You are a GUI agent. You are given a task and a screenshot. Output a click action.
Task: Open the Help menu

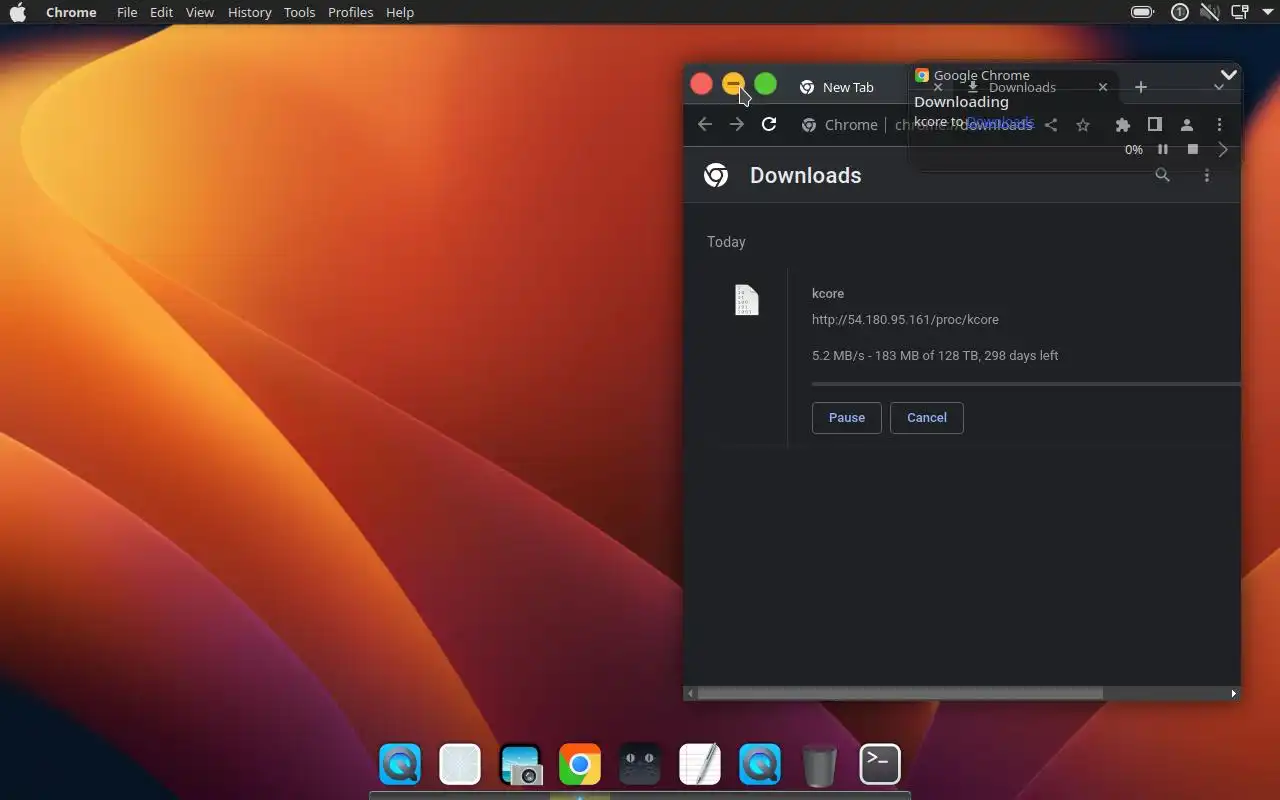coord(400,12)
